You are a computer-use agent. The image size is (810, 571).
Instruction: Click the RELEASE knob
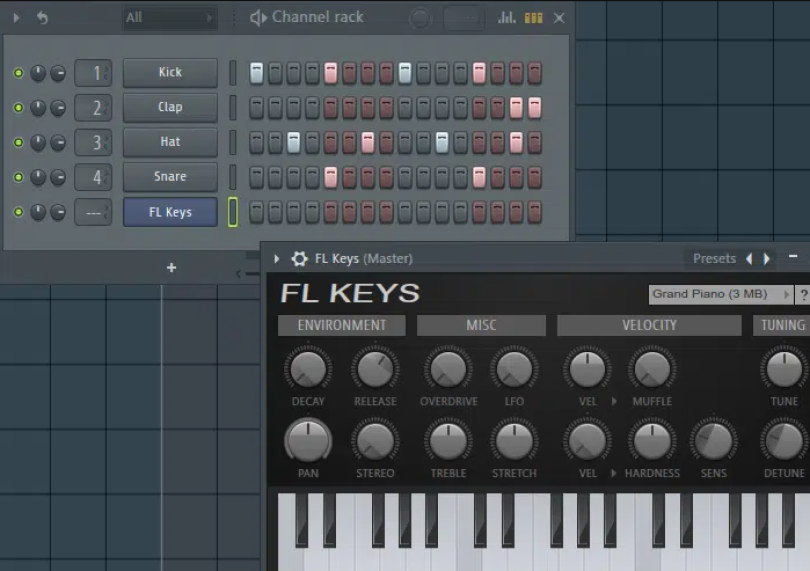[x=375, y=369]
